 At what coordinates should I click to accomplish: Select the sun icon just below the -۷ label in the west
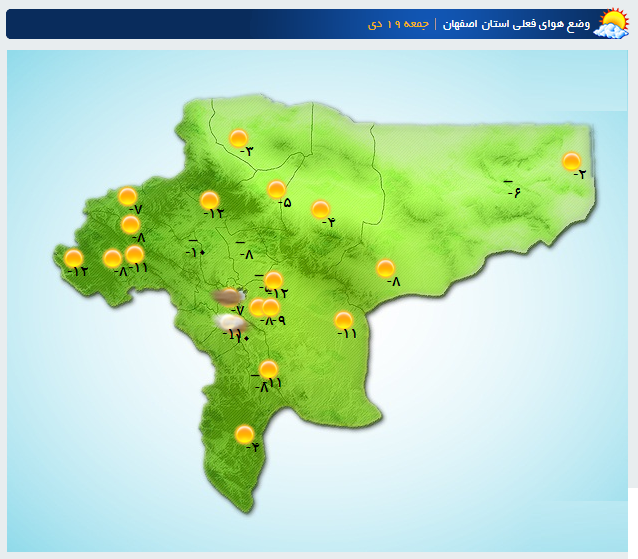131,225
